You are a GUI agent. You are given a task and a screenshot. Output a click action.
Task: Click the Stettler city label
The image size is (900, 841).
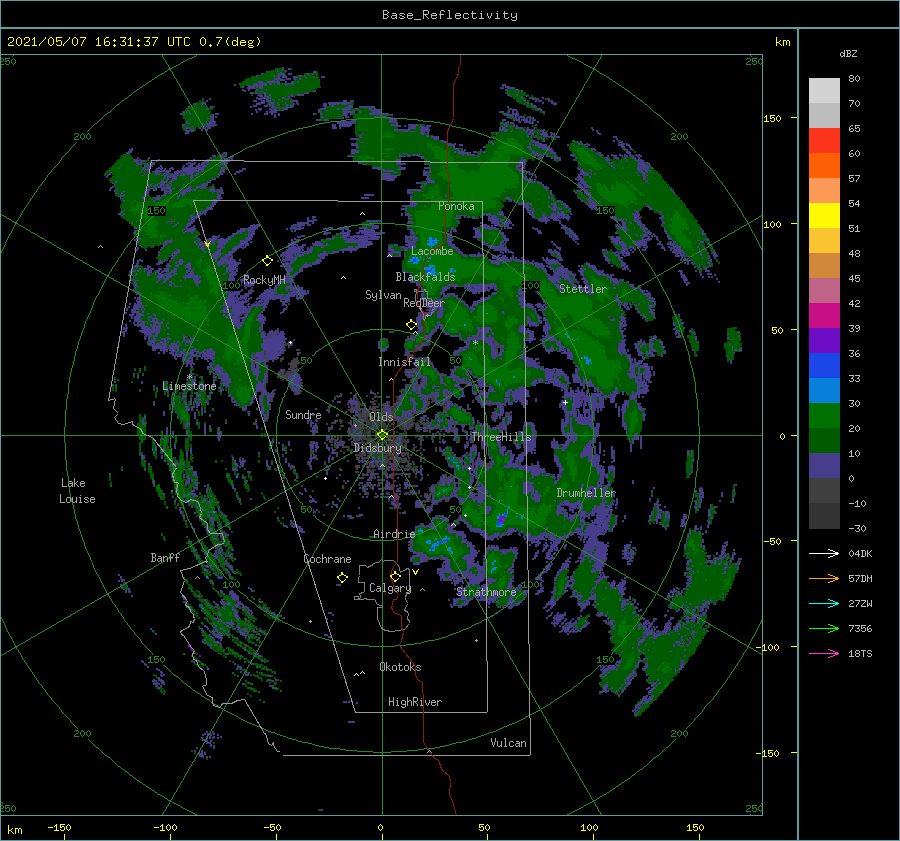coord(583,289)
